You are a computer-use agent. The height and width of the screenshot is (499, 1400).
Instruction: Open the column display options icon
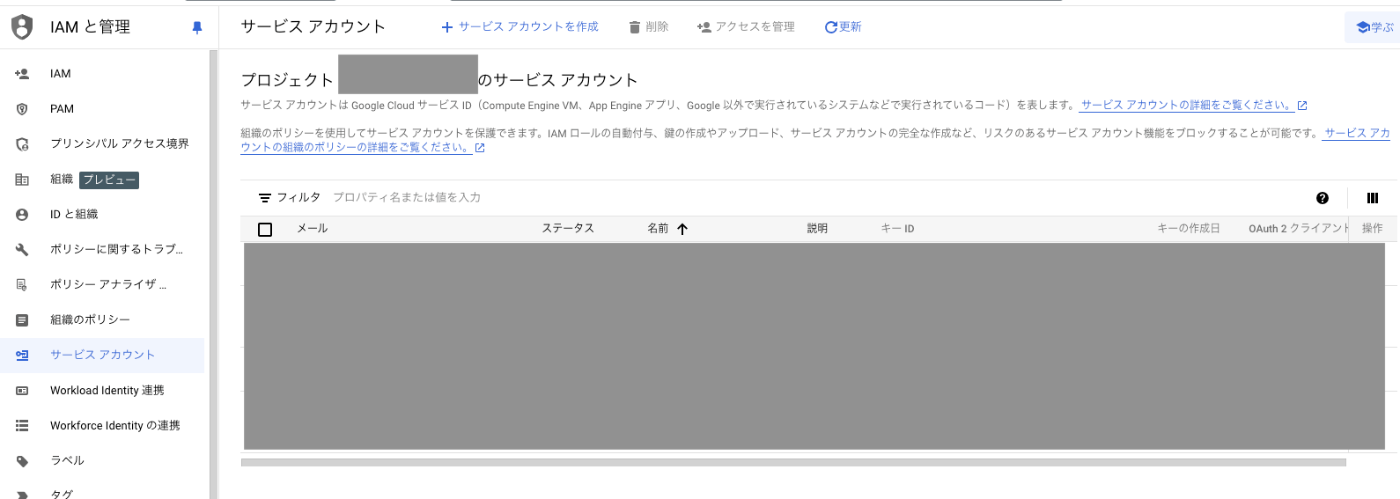(x=1372, y=198)
